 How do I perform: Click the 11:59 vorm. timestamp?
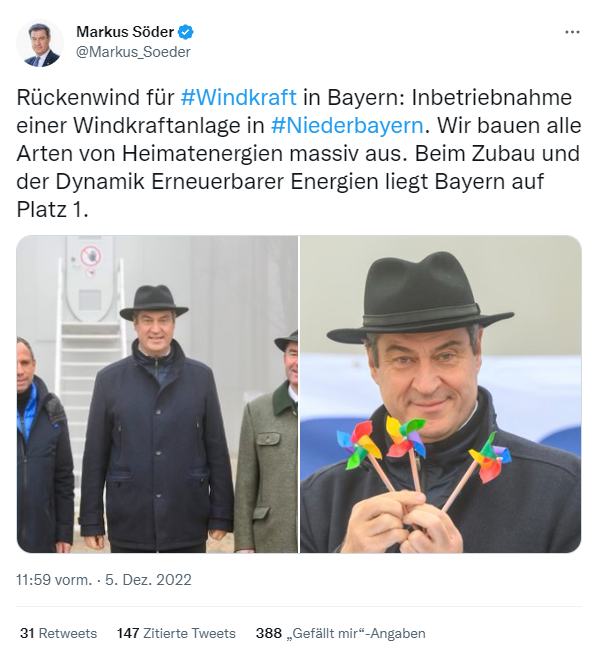54,580
